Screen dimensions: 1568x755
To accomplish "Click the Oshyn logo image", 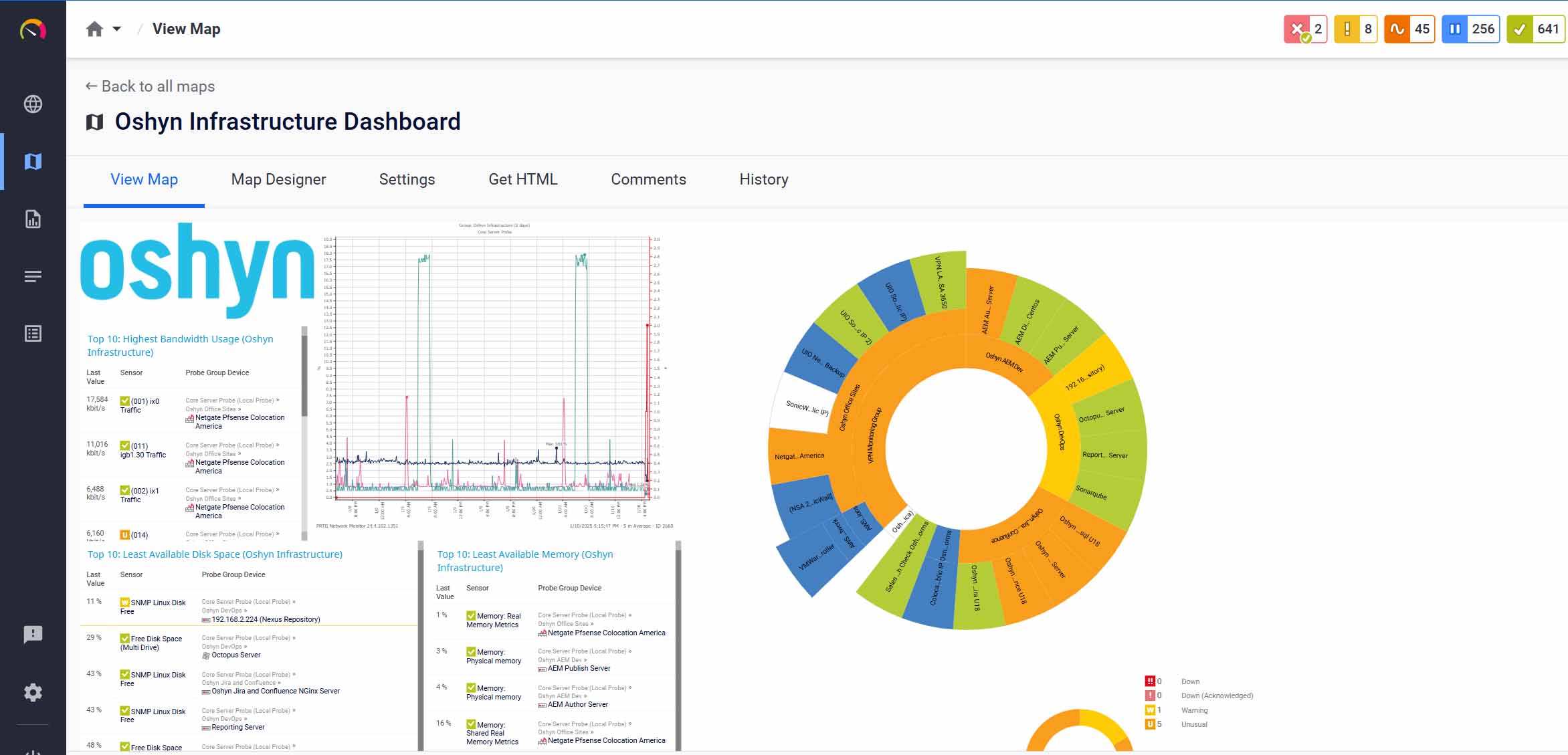I will point(197,270).
